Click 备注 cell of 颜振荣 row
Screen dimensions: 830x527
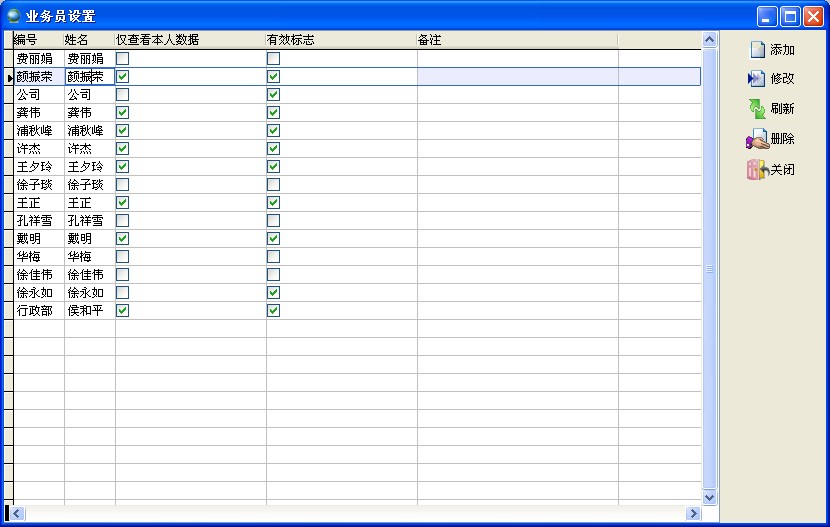click(x=515, y=77)
